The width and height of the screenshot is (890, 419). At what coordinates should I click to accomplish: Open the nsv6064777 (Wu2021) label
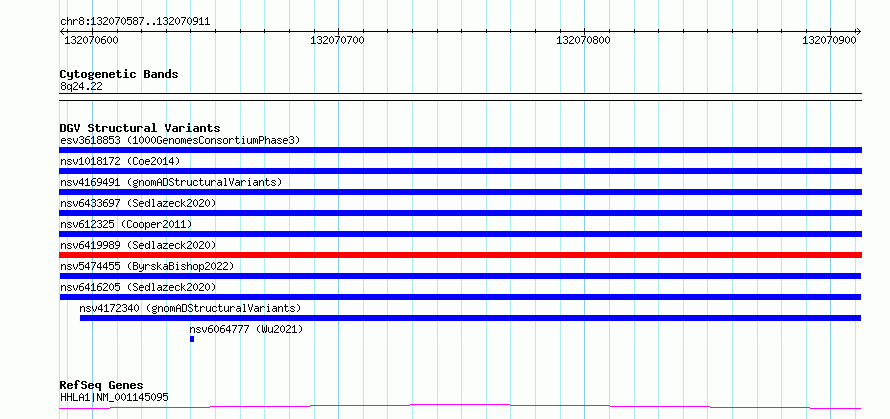click(x=246, y=329)
